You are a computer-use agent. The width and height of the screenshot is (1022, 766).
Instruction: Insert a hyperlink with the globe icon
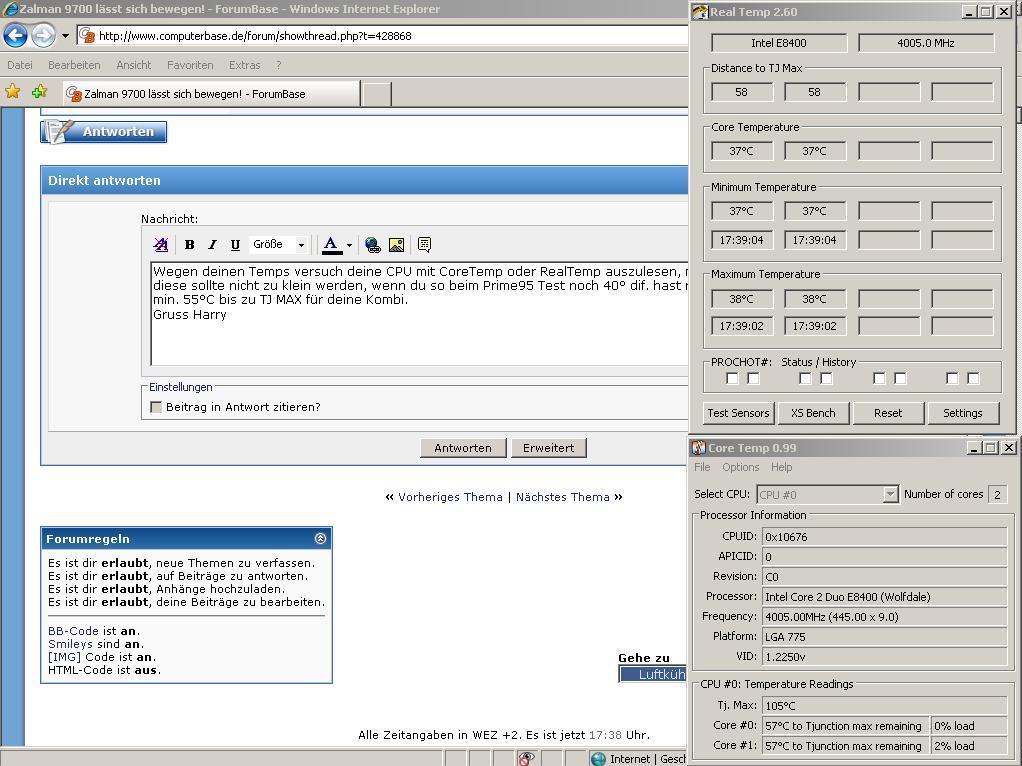372,244
